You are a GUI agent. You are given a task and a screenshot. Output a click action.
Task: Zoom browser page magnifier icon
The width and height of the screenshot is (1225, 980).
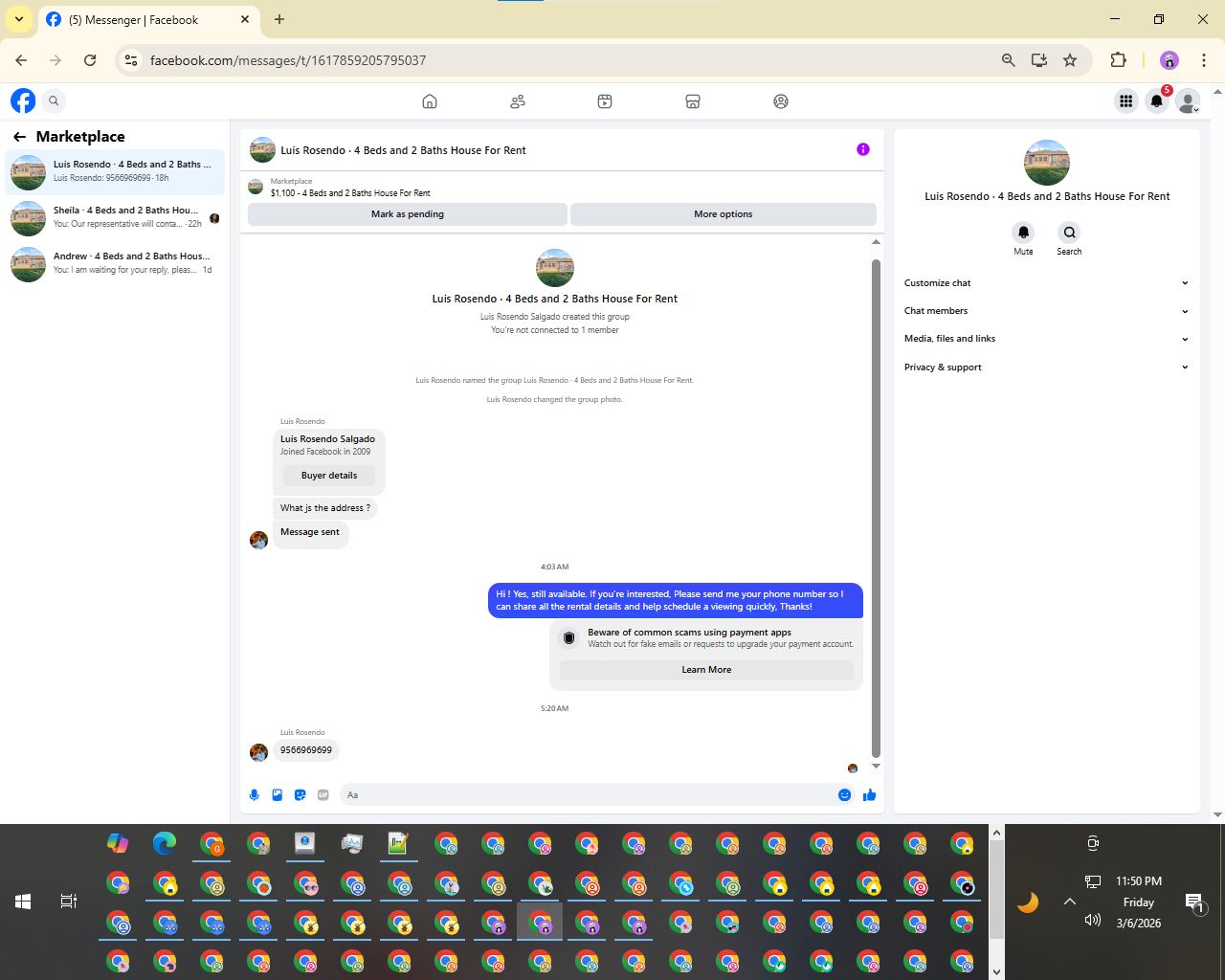point(1009,60)
